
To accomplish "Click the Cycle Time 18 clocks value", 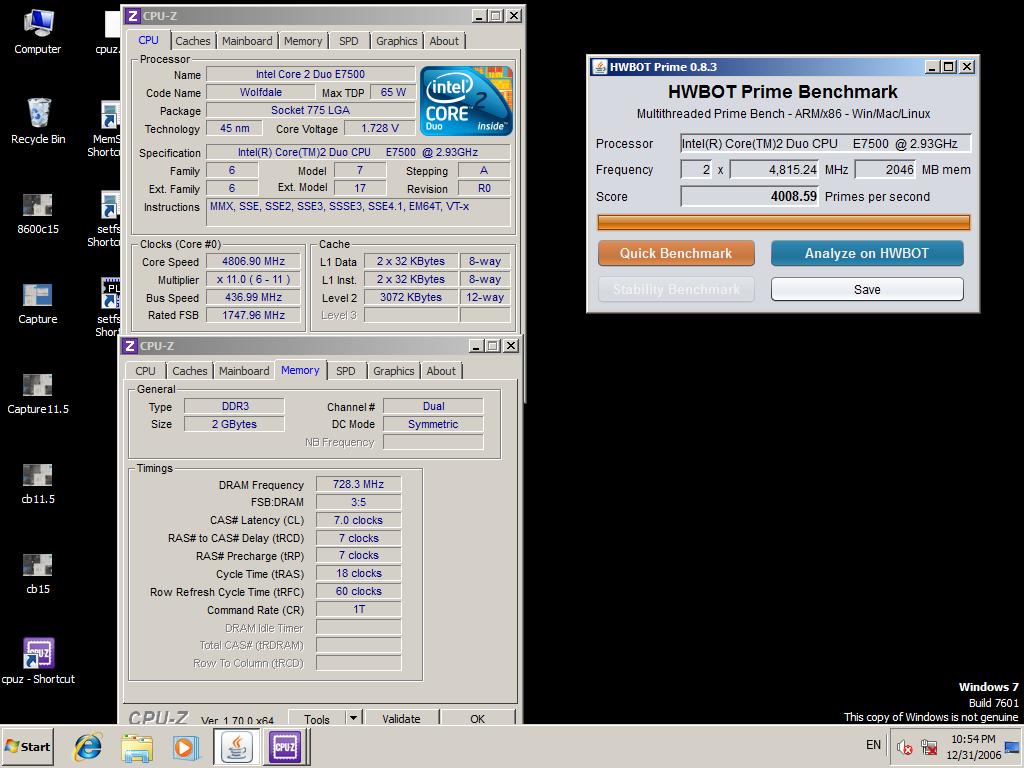I will (359, 573).
